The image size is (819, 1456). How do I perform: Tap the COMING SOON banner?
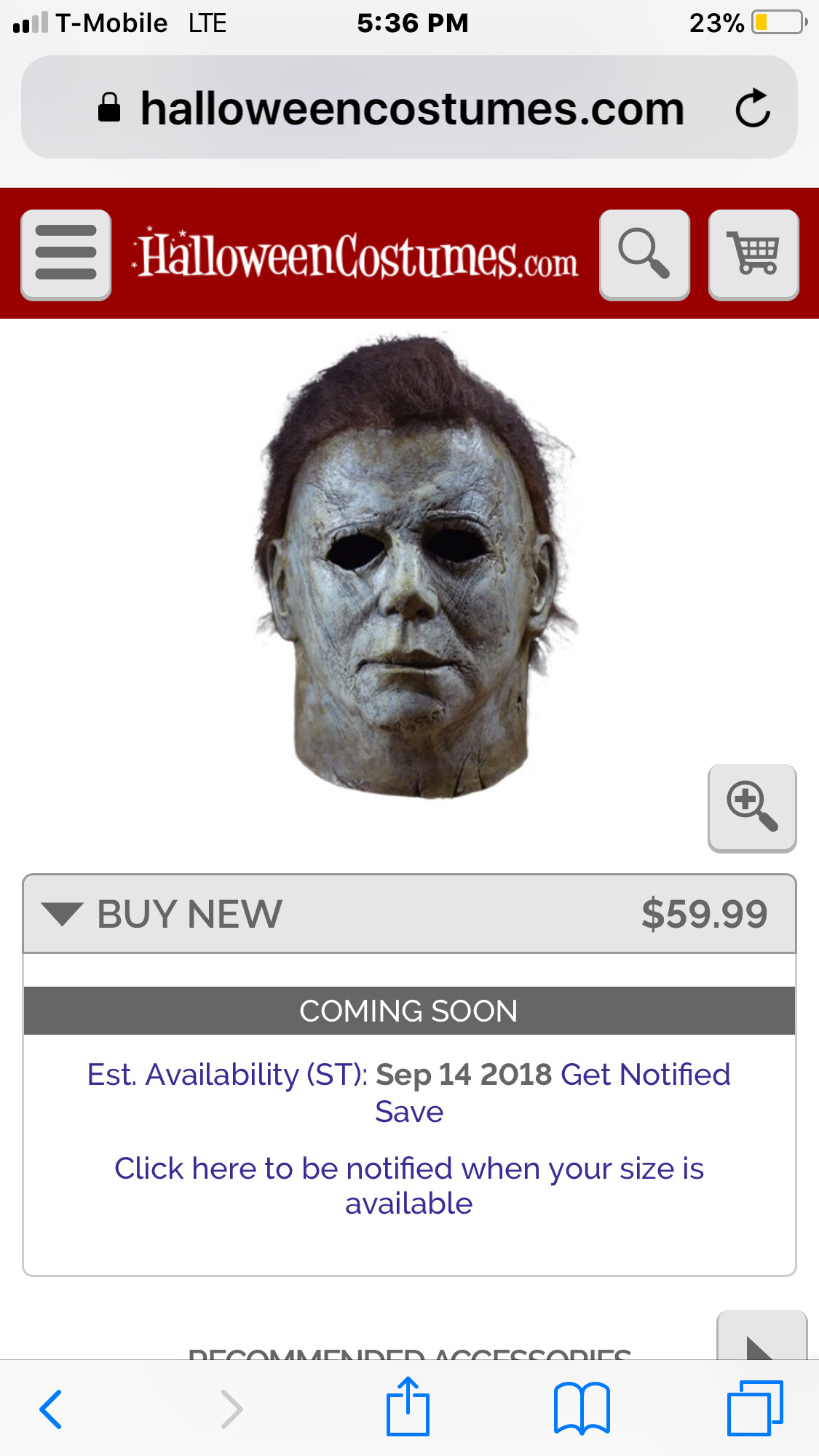point(409,1011)
